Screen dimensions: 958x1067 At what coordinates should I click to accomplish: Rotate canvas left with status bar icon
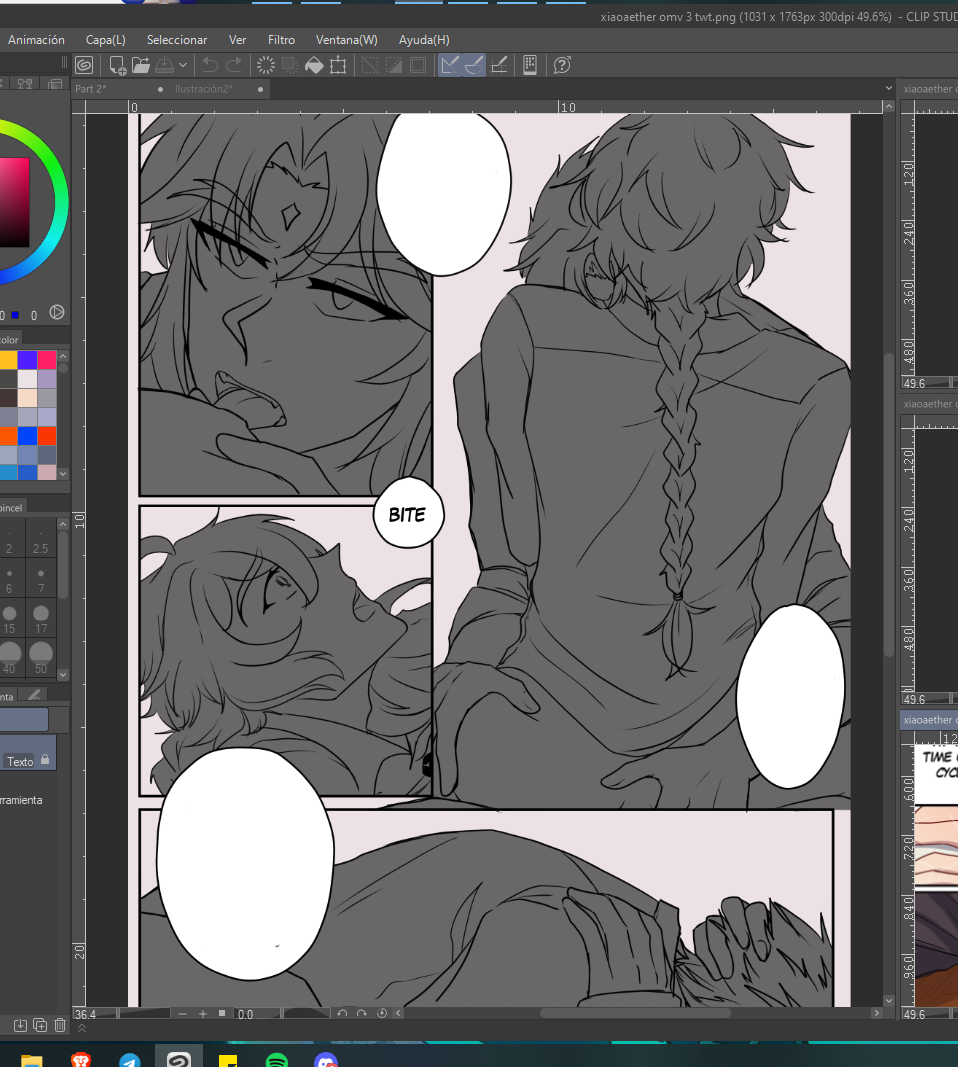pos(342,1013)
